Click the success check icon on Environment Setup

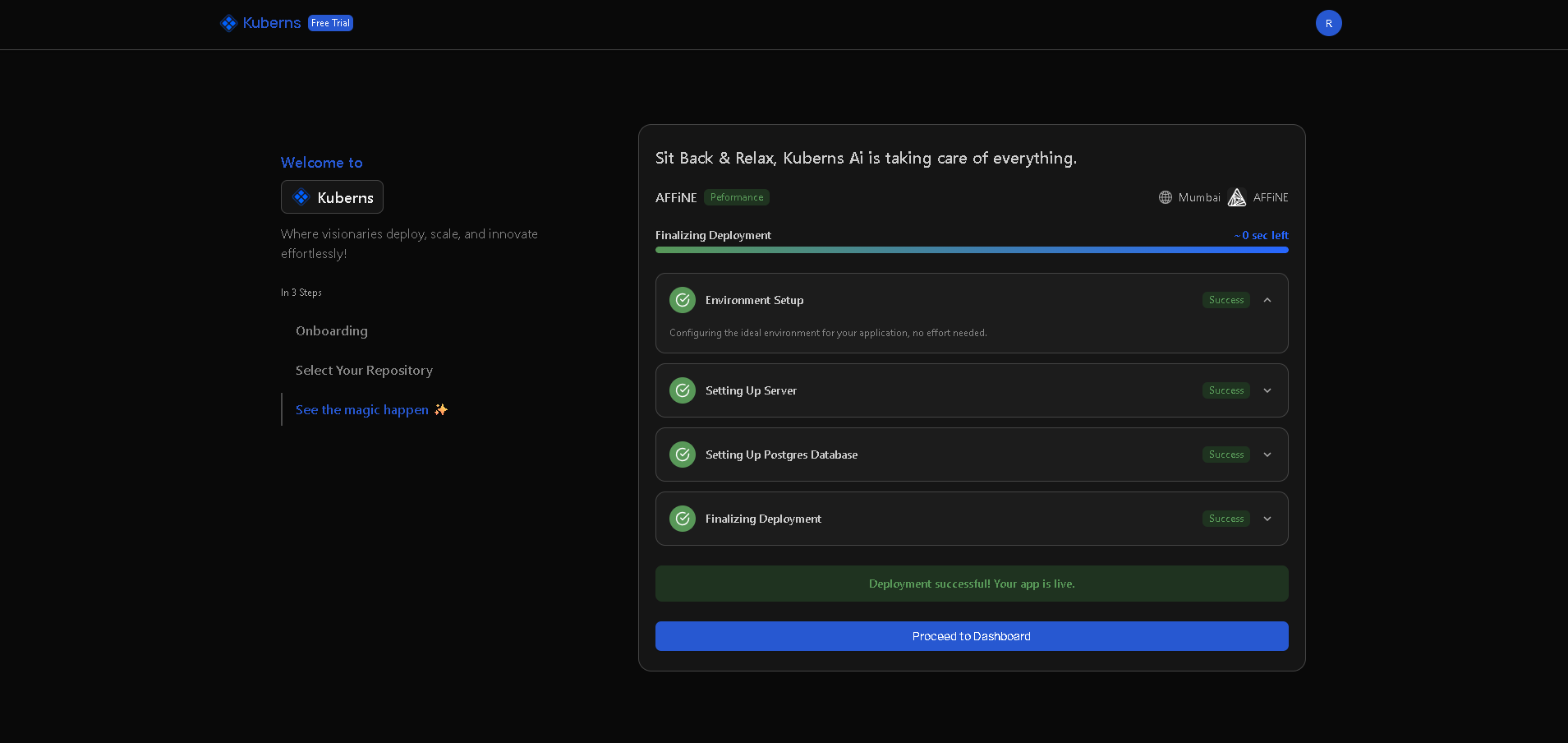682,300
